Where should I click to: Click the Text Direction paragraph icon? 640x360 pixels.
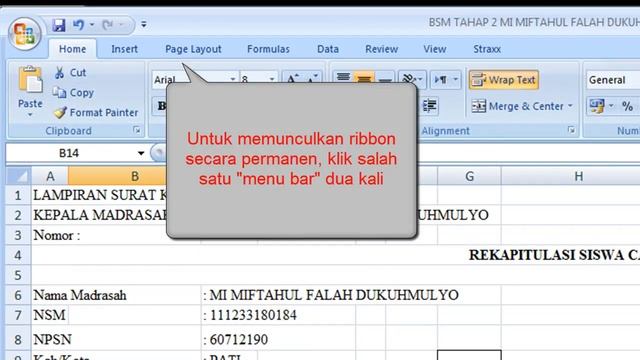pyautogui.click(x=441, y=80)
